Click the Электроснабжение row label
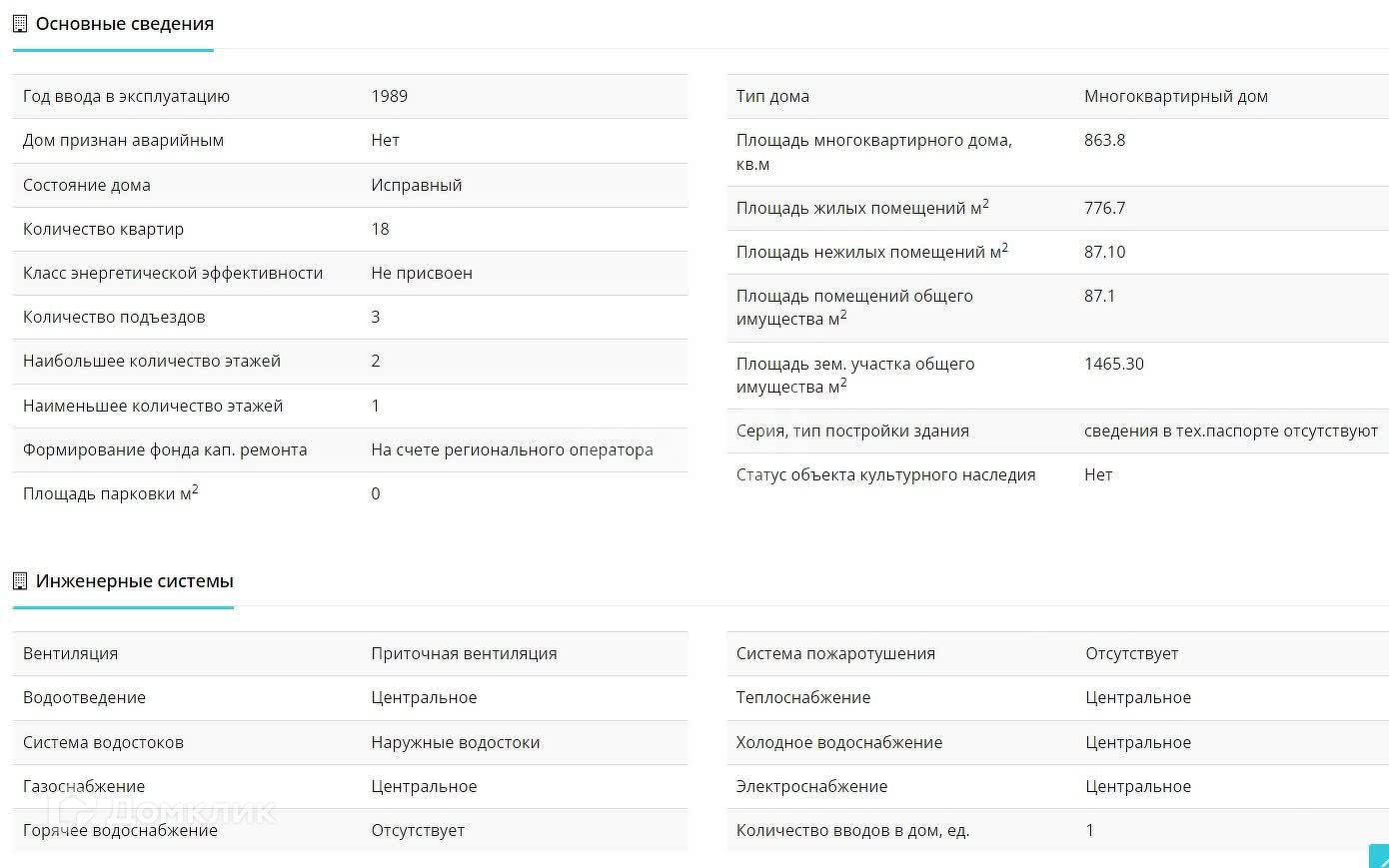Viewport: 1389px width, 868px height. point(811,787)
